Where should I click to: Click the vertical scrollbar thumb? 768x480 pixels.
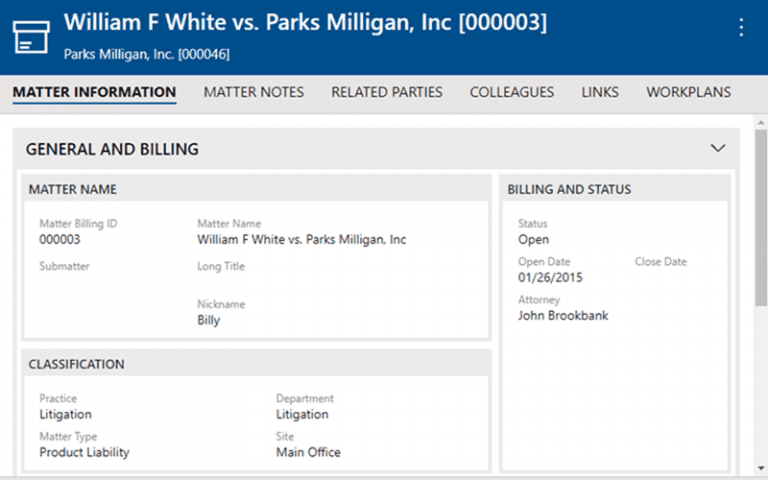[761, 218]
